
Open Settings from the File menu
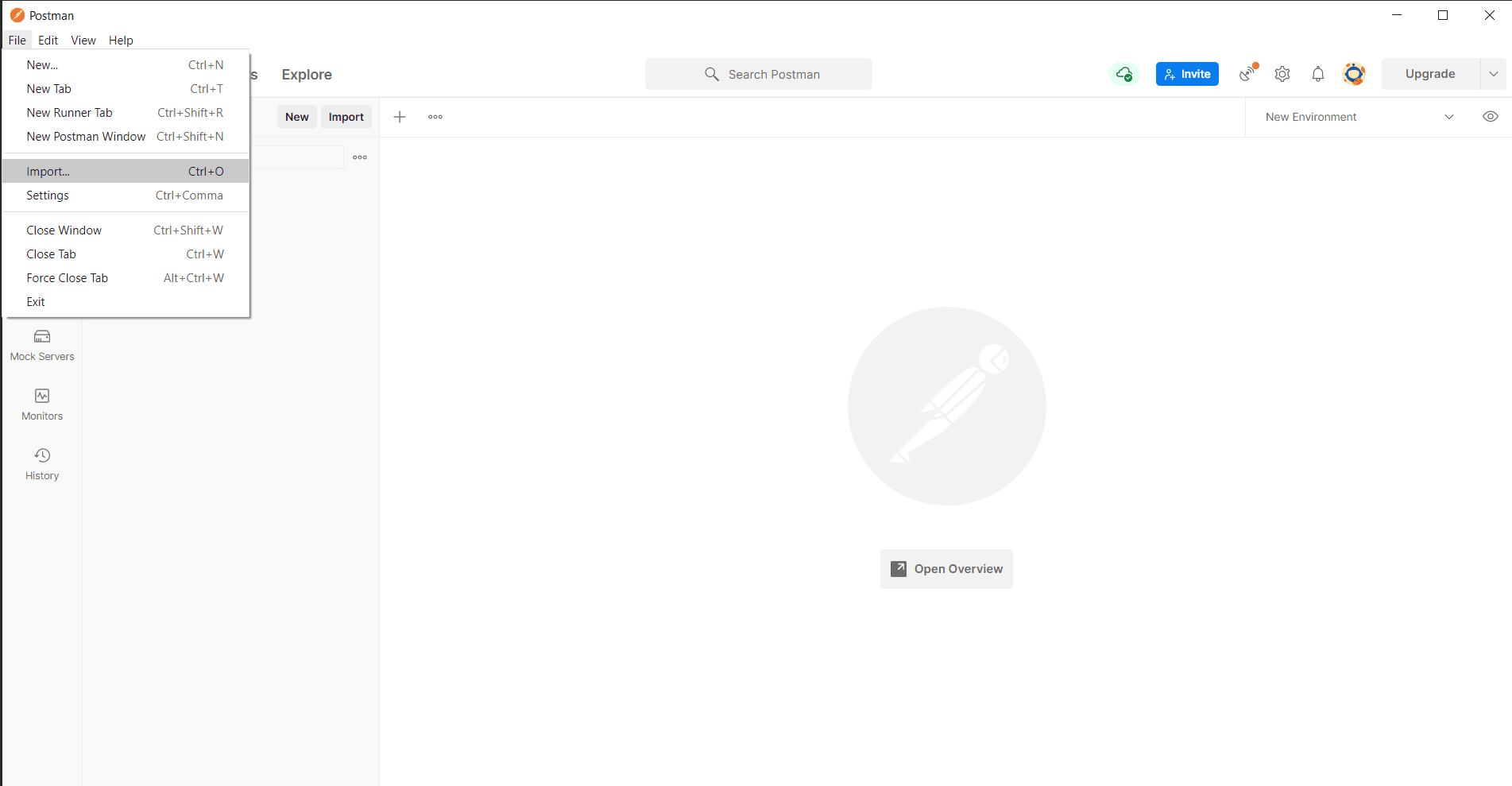[126, 196]
